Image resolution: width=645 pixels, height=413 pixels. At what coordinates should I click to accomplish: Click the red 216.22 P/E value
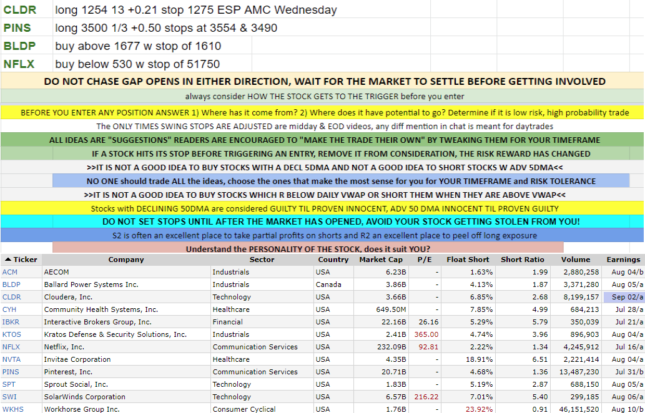coord(426,397)
